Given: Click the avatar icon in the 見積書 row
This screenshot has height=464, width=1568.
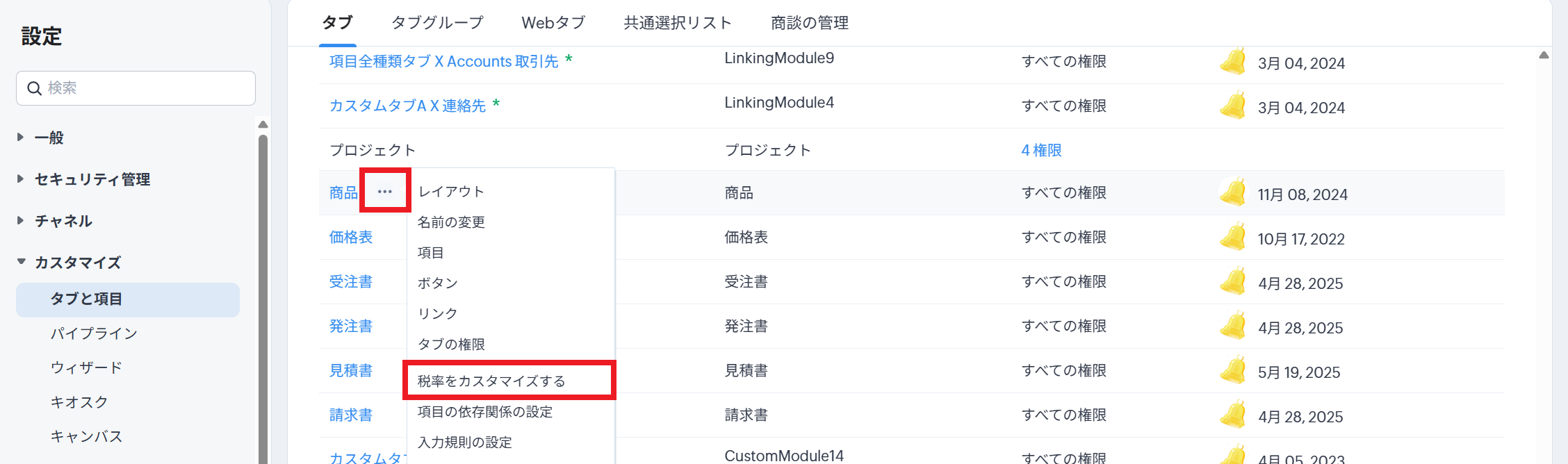Looking at the screenshot, I should point(1233,370).
